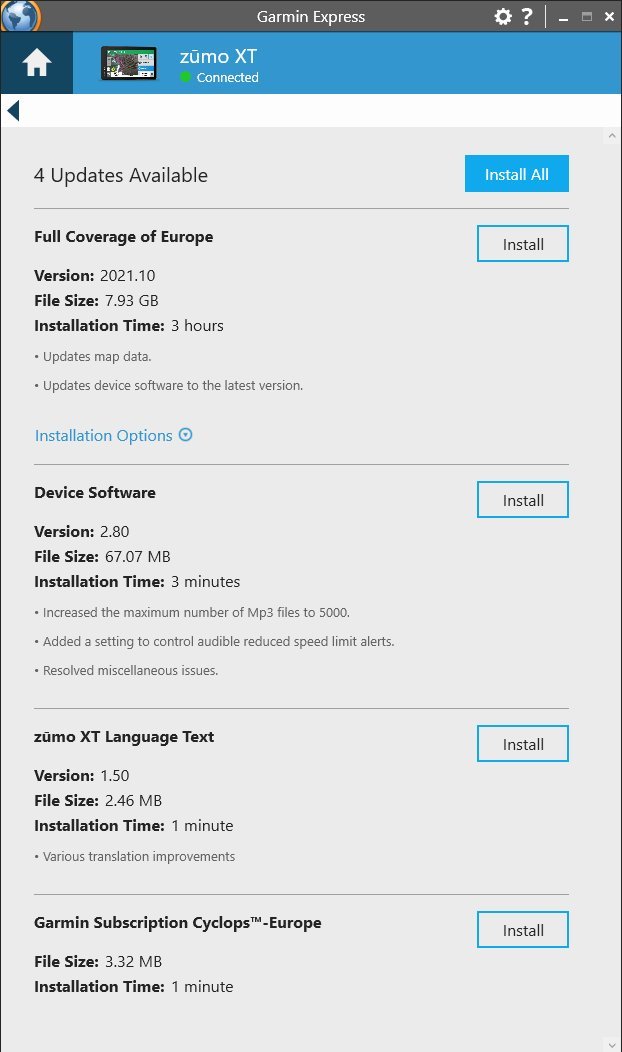Open the help question mark icon
Viewport: 622px width, 1052px height.
tap(527, 16)
